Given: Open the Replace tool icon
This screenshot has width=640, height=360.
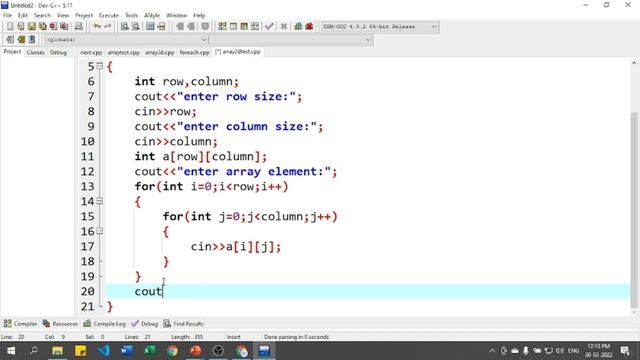Looking at the screenshot, I should (x=136, y=27).
